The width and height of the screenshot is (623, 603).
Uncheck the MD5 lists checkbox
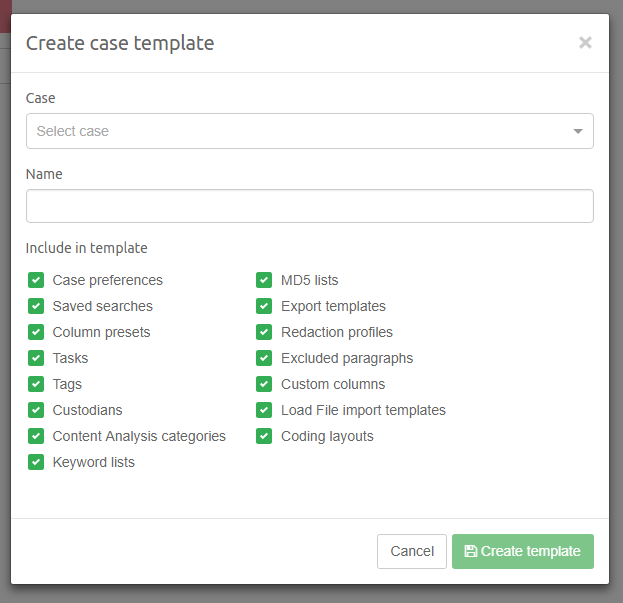[x=264, y=280]
